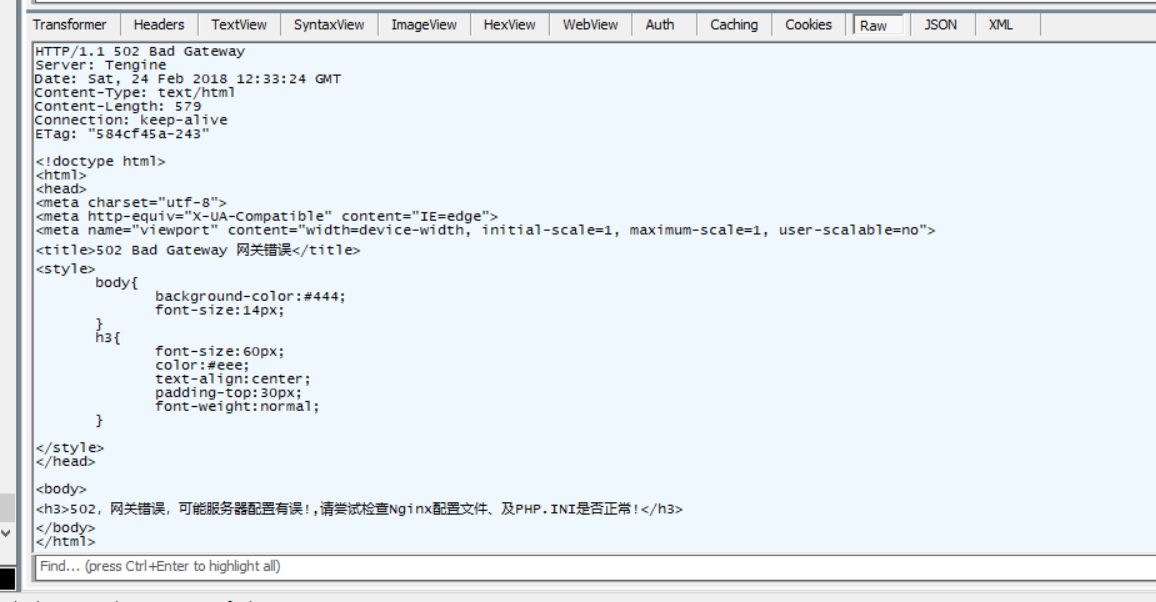Switch to the Transformer tab
Screen dimensions: 1156x602
click(70, 25)
